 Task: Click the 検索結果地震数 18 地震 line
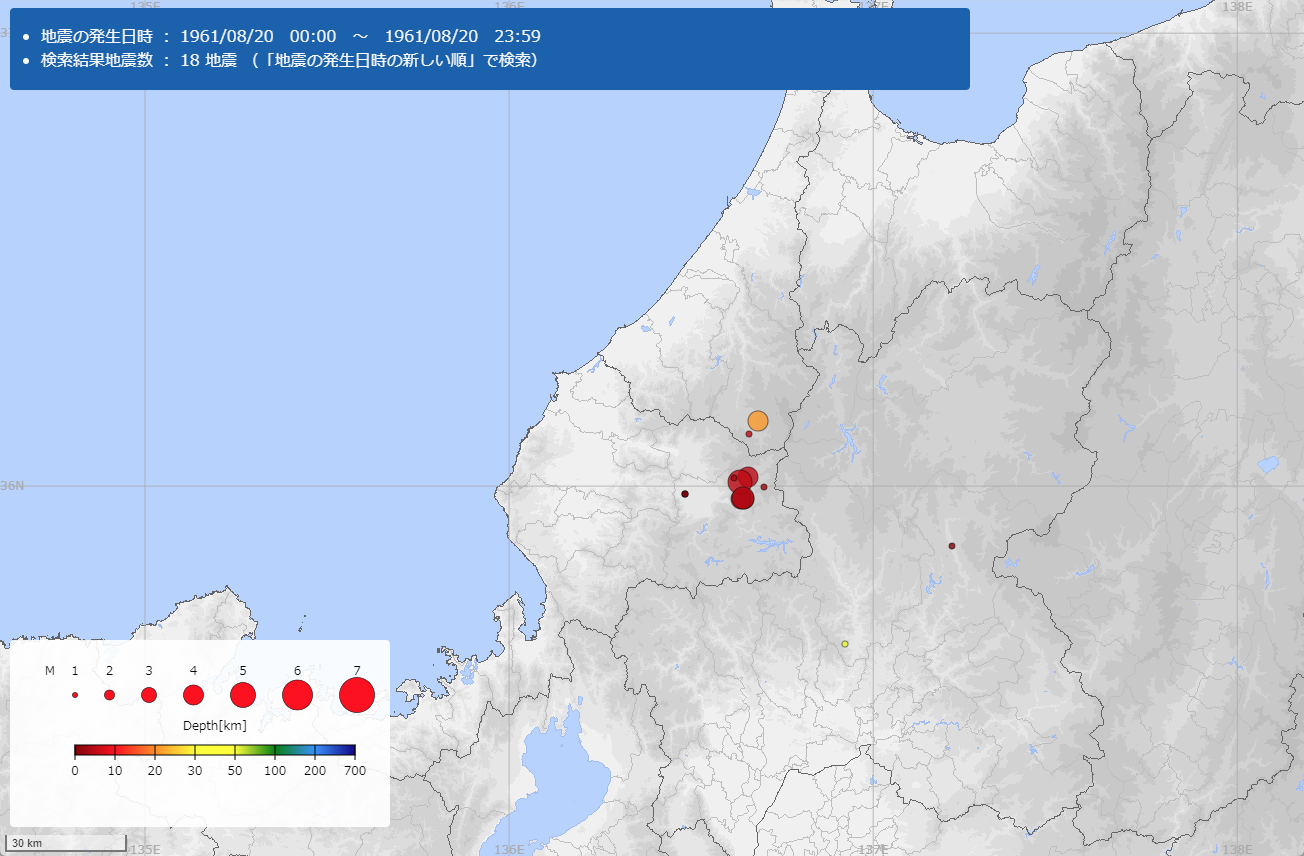click(290, 60)
